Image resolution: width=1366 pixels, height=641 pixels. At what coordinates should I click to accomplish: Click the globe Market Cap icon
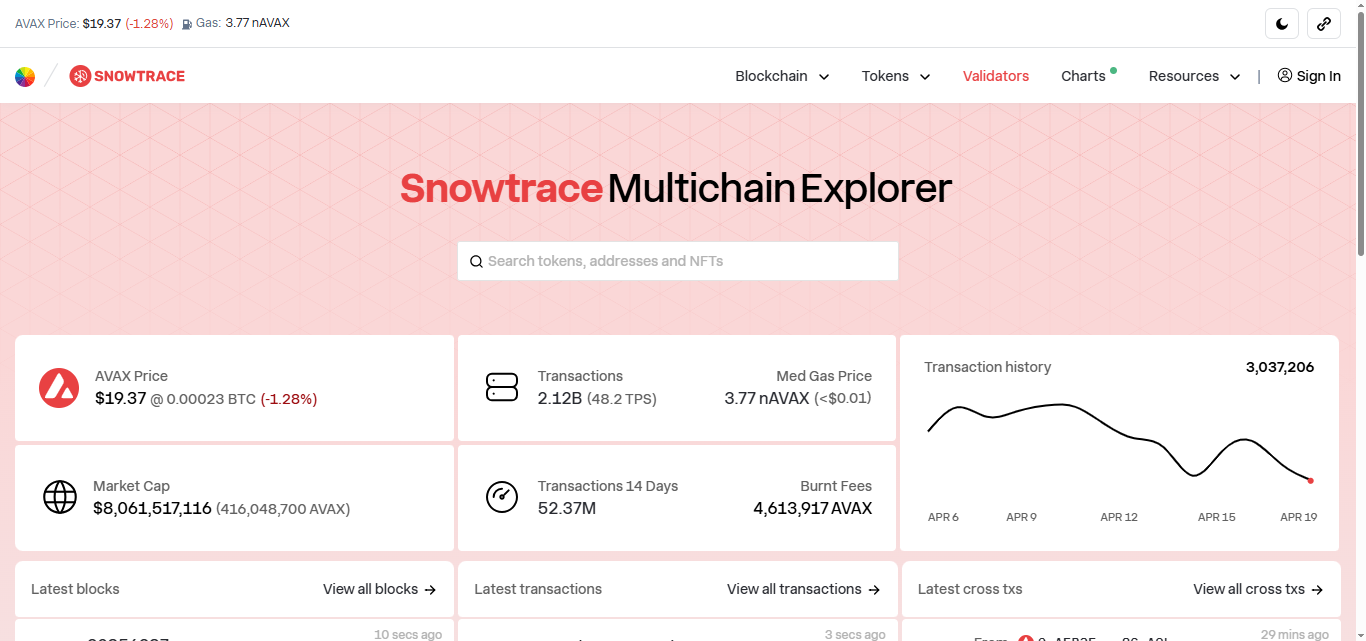click(60, 497)
